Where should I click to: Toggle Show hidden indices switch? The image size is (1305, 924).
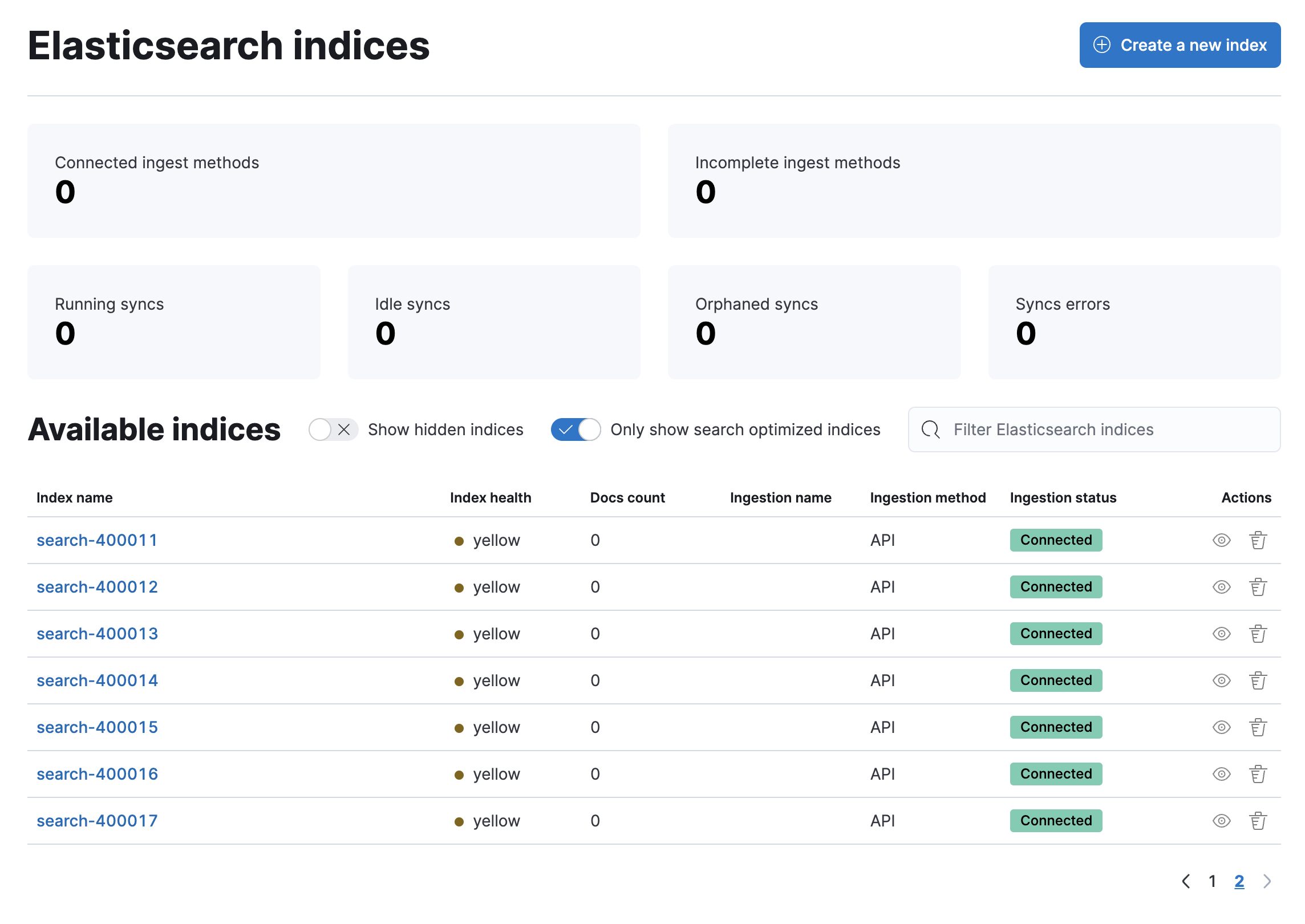333,429
